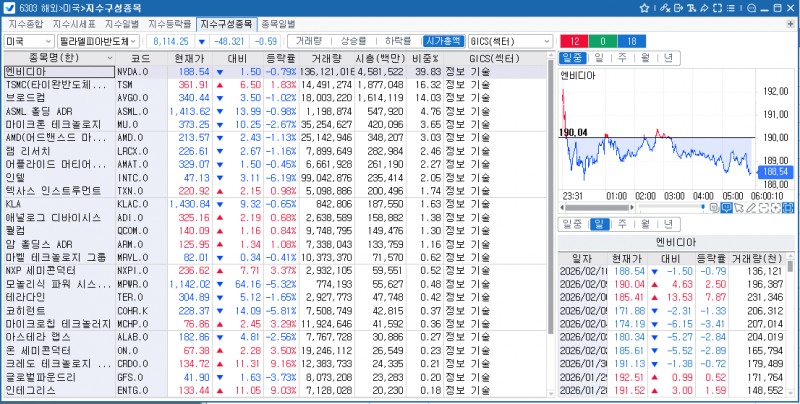Click the chart zoom-in plus icon
Image resolution: width=800 pixels, height=404 pixels.
pyautogui.click(x=776, y=208)
